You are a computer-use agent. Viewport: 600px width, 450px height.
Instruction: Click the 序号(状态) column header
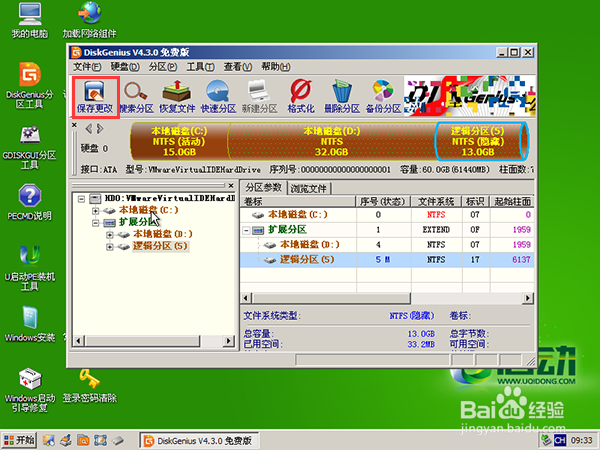[383, 201]
